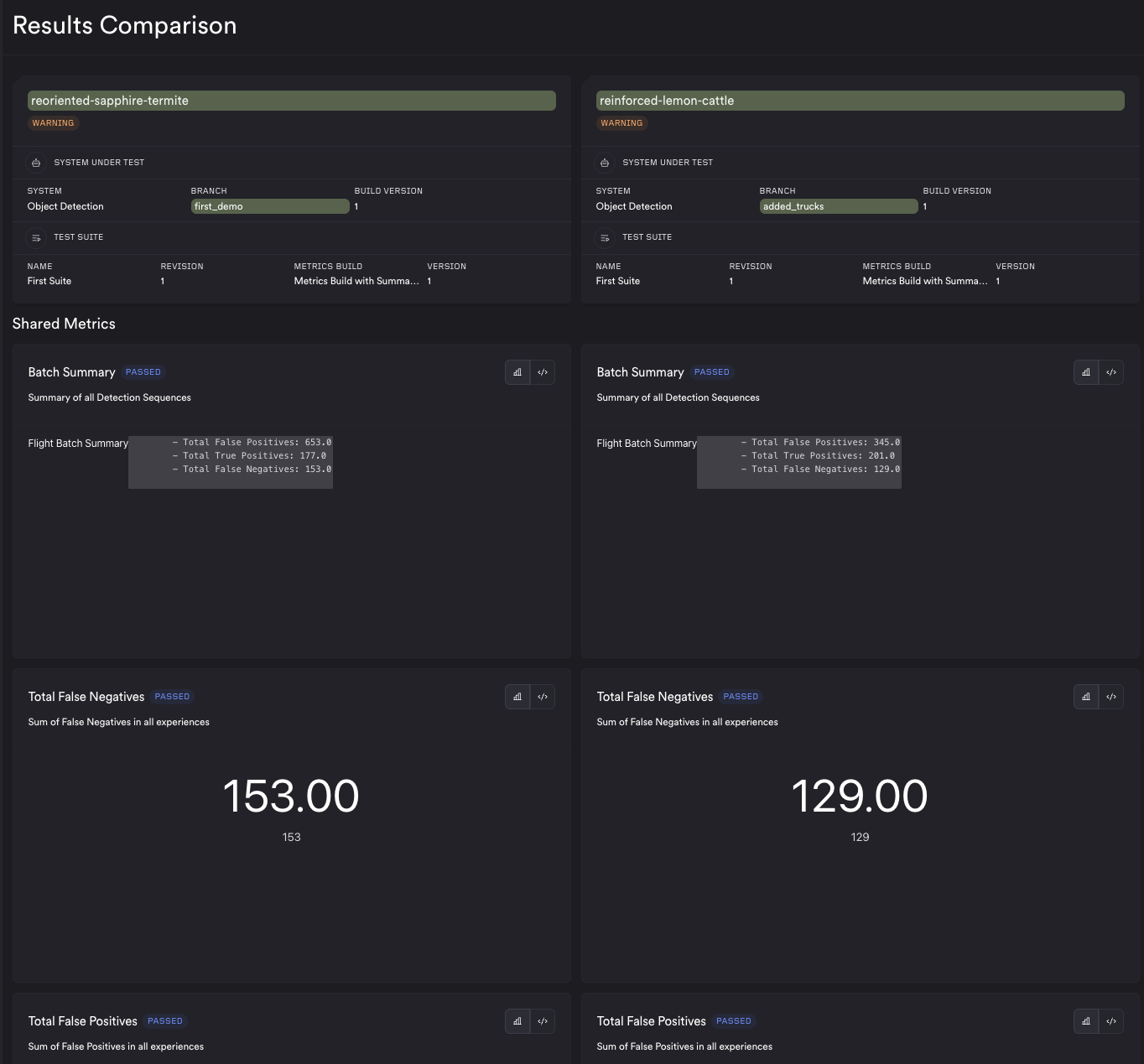Image resolution: width=1144 pixels, height=1064 pixels.
Task: Click chart view icon in left Batch Summary card
Action: (517, 372)
